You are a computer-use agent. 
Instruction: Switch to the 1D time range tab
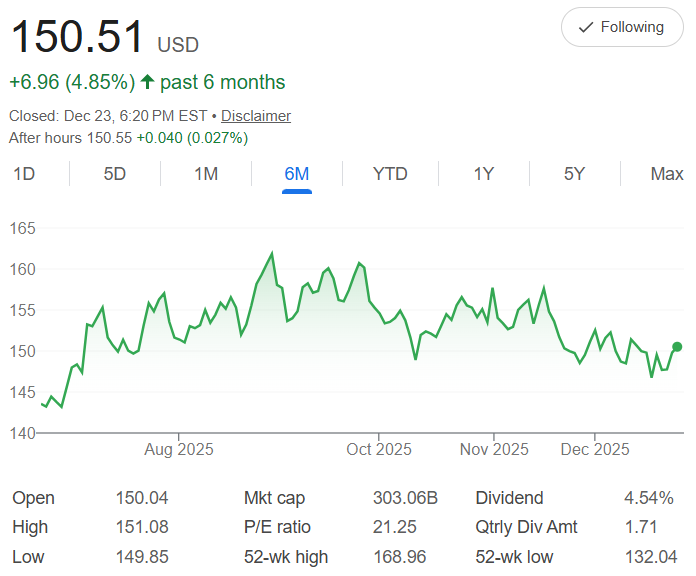24,174
